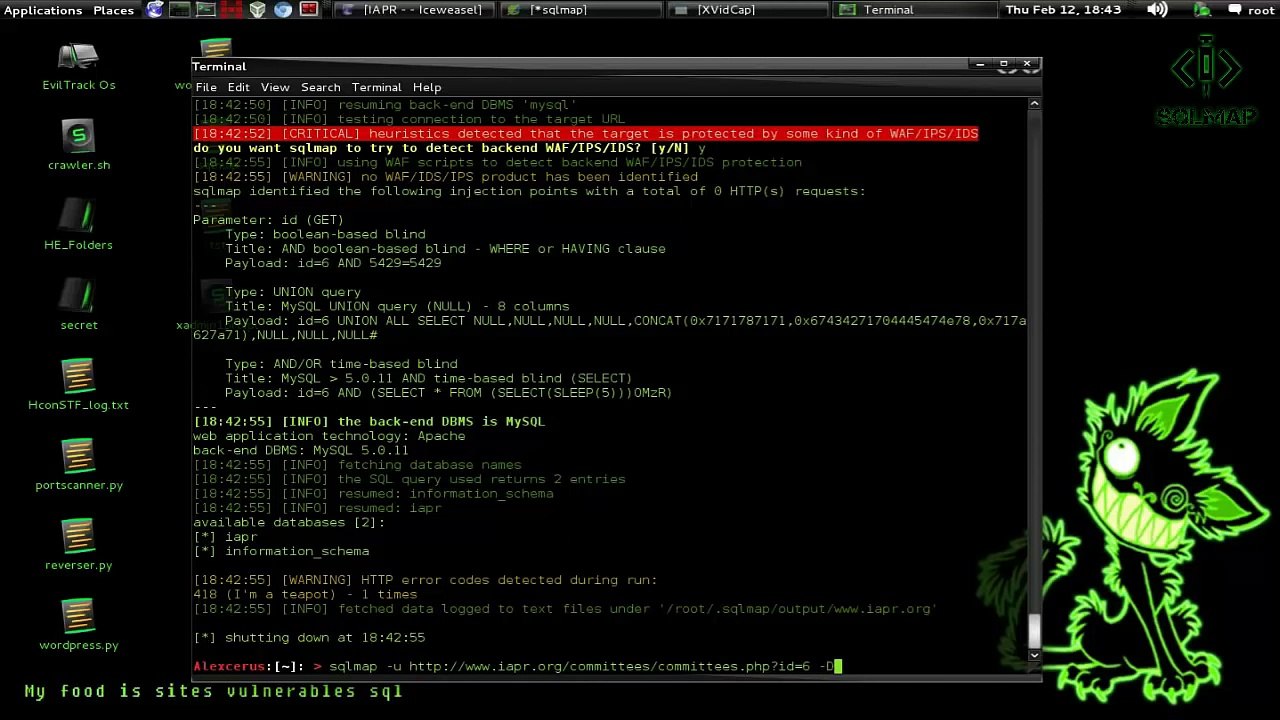
Task: Click the network status icon in panel
Action: click(x=1203, y=10)
